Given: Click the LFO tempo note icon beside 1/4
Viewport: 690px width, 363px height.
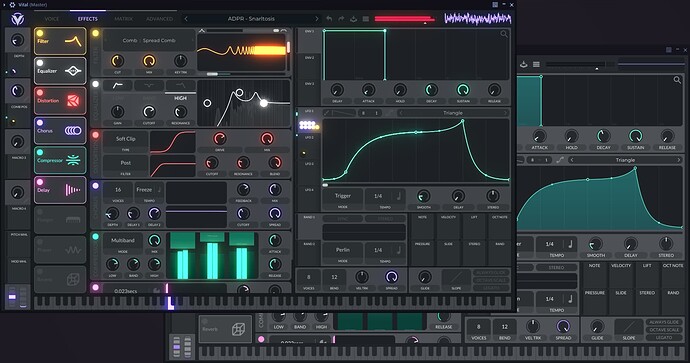Looking at the screenshot, I should (x=399, y=196).
